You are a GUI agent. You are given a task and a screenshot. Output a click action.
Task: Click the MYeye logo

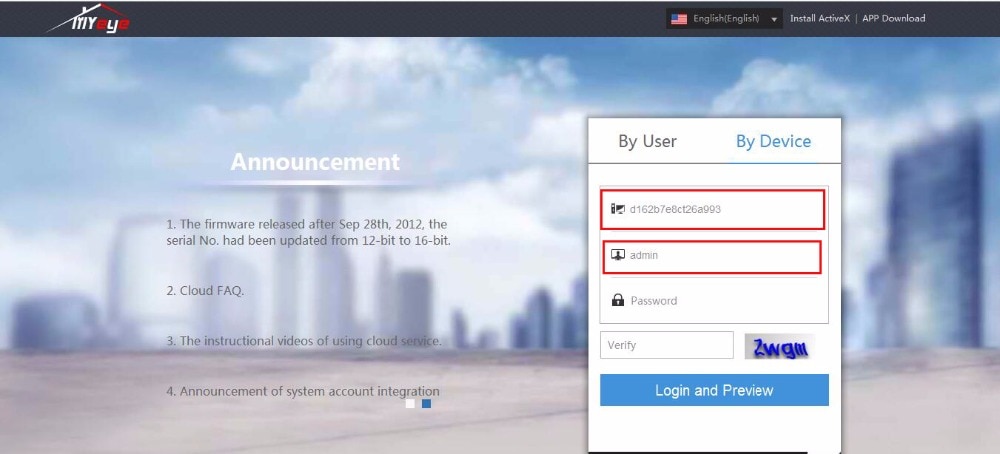coord(88,18)
